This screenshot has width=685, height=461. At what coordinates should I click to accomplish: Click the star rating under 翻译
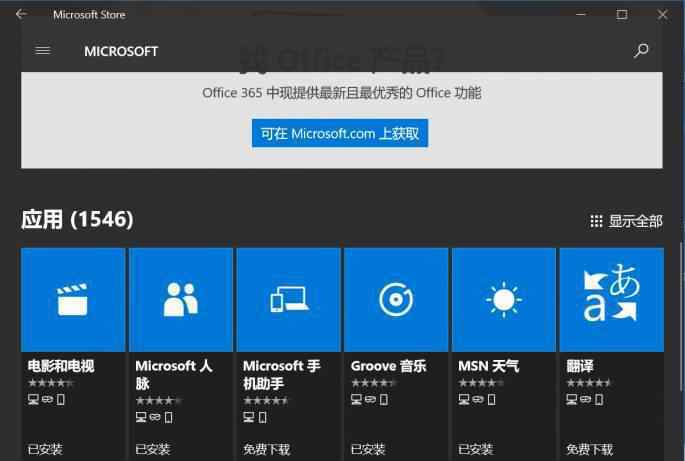(589, 383)
